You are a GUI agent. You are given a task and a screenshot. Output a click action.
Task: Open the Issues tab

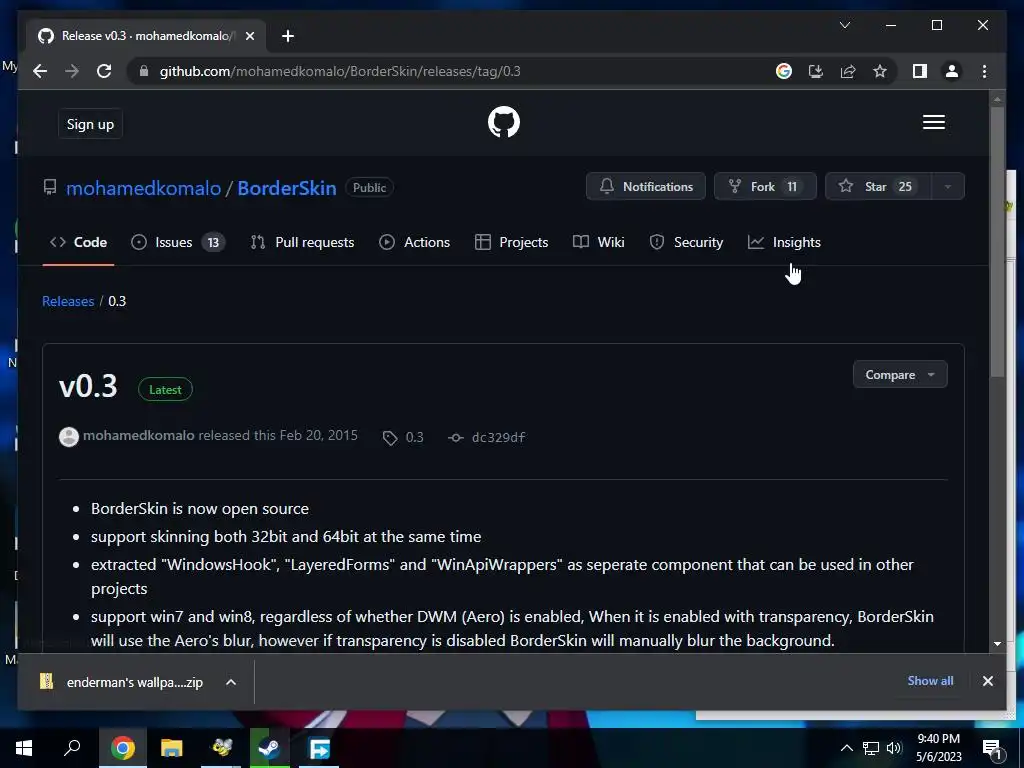pyautogui.click(x=178, y=242)
